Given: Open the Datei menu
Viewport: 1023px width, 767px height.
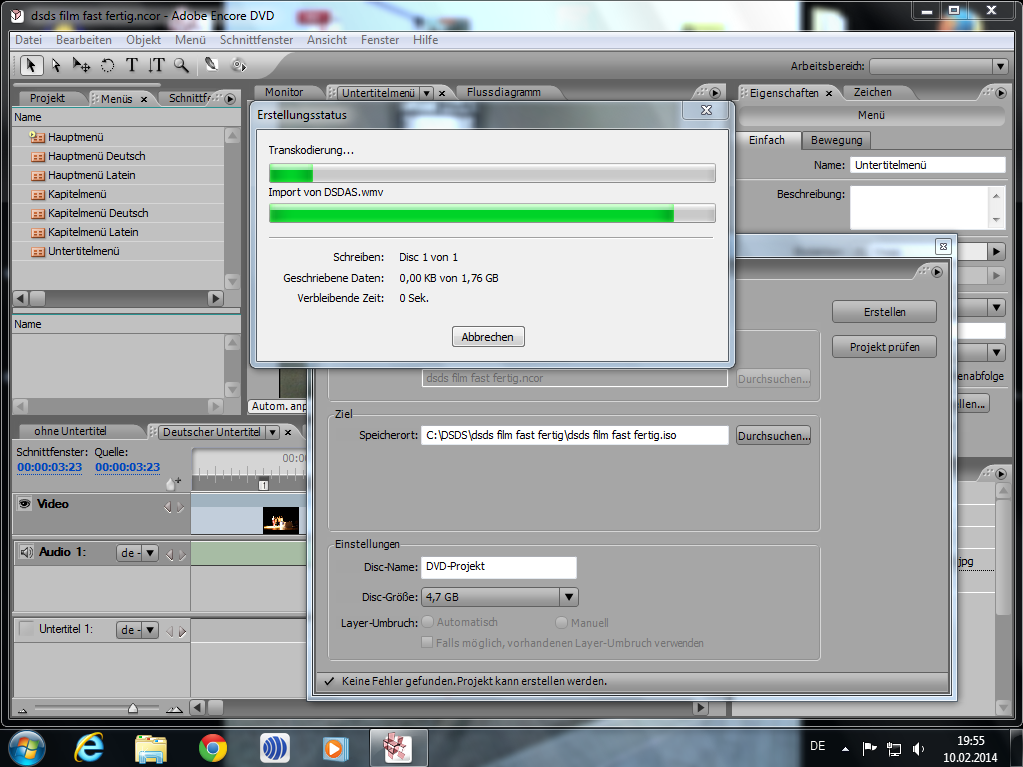Looking at the screenshot, I should [x=29, y=40].
